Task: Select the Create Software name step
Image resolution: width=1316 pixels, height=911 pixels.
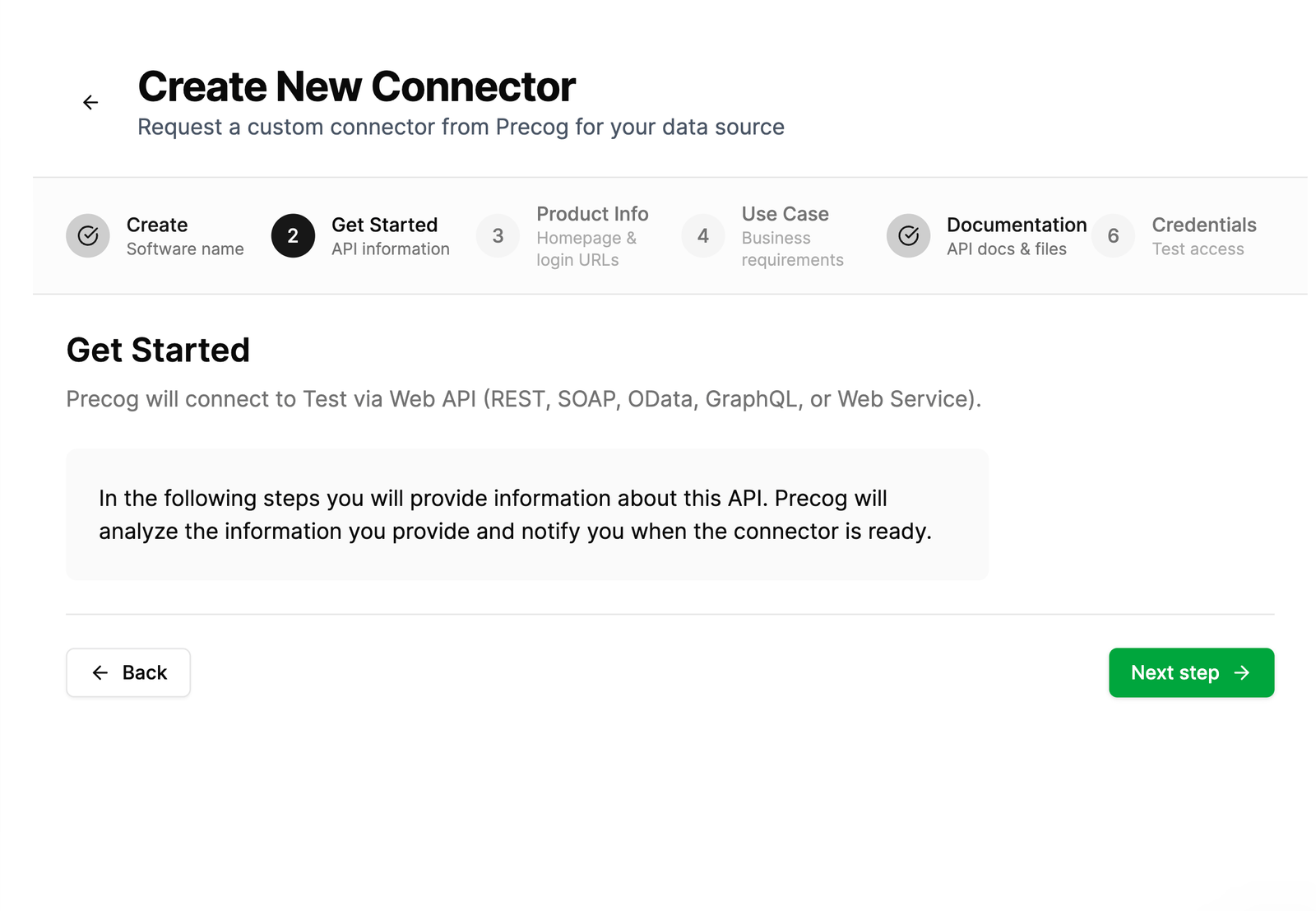Action: 156,235
